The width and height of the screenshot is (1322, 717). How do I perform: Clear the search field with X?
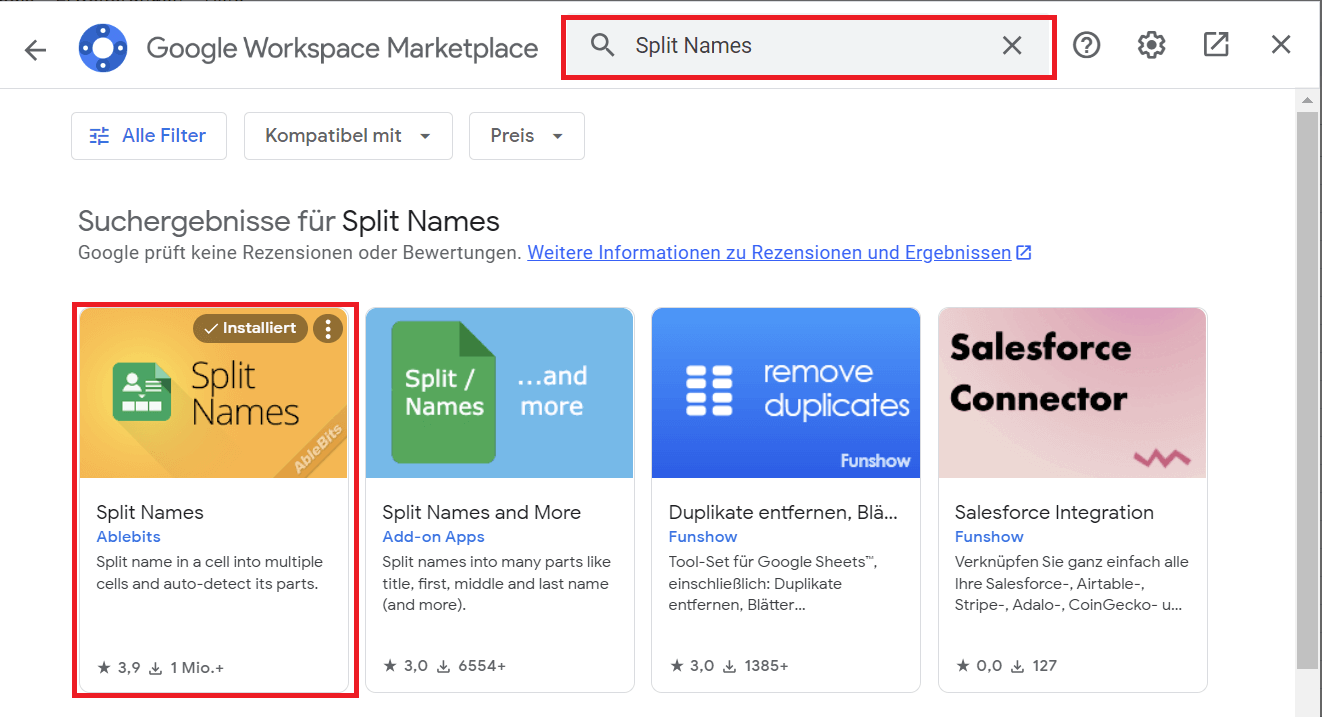point(1012,45)
